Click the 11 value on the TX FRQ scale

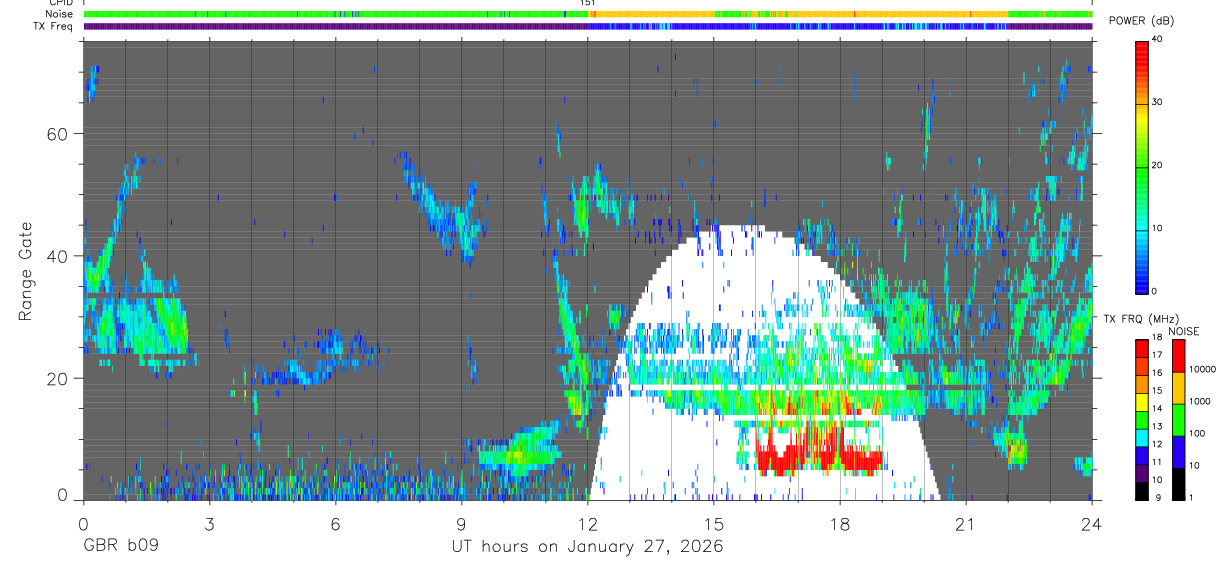click(1156, 462)
